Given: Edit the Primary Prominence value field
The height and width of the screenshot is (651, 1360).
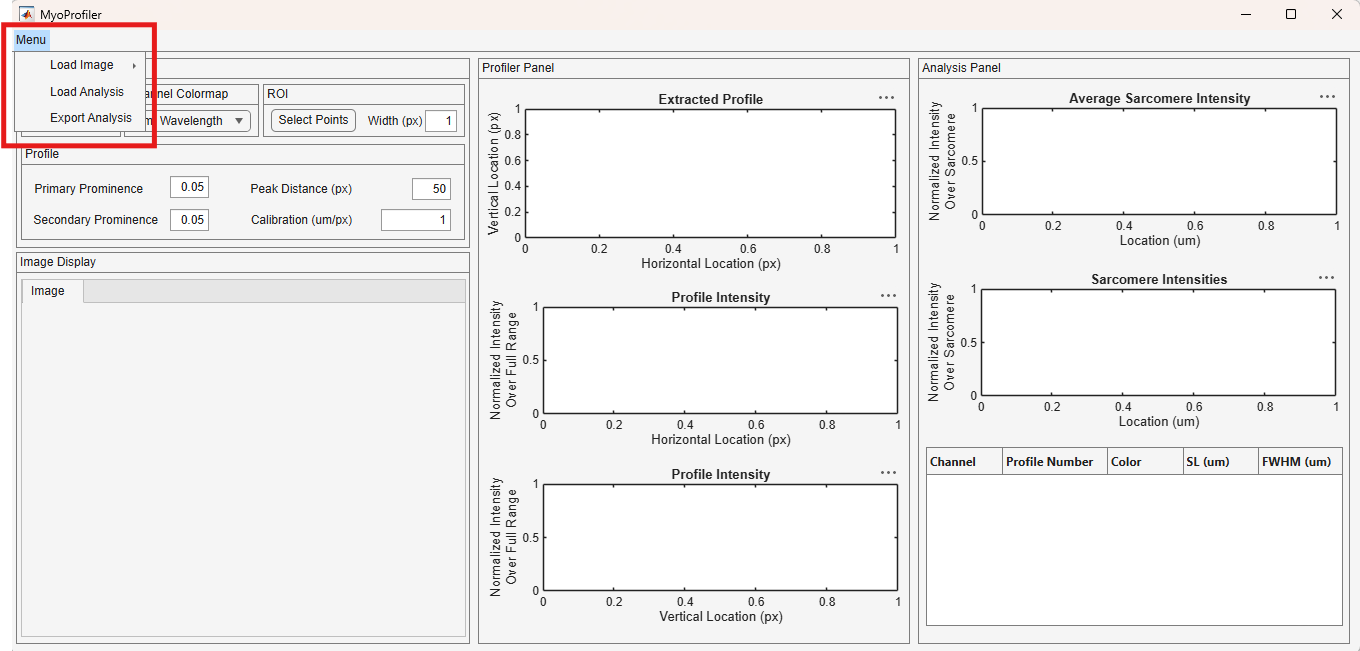Looking at the screenshot, I should coord(189,188).
